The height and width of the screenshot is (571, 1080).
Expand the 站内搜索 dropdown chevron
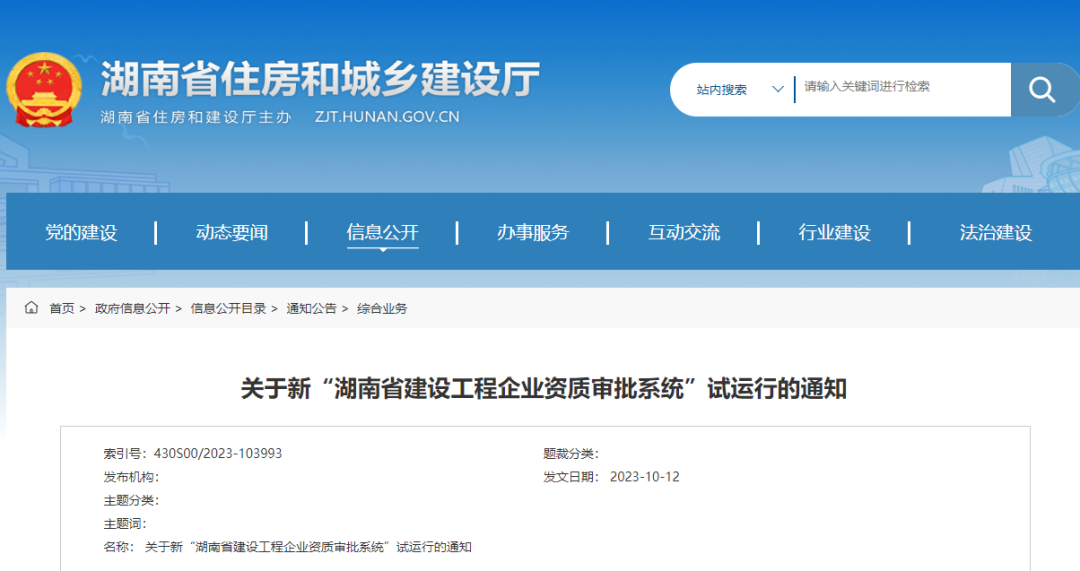(x=778, y=90)
